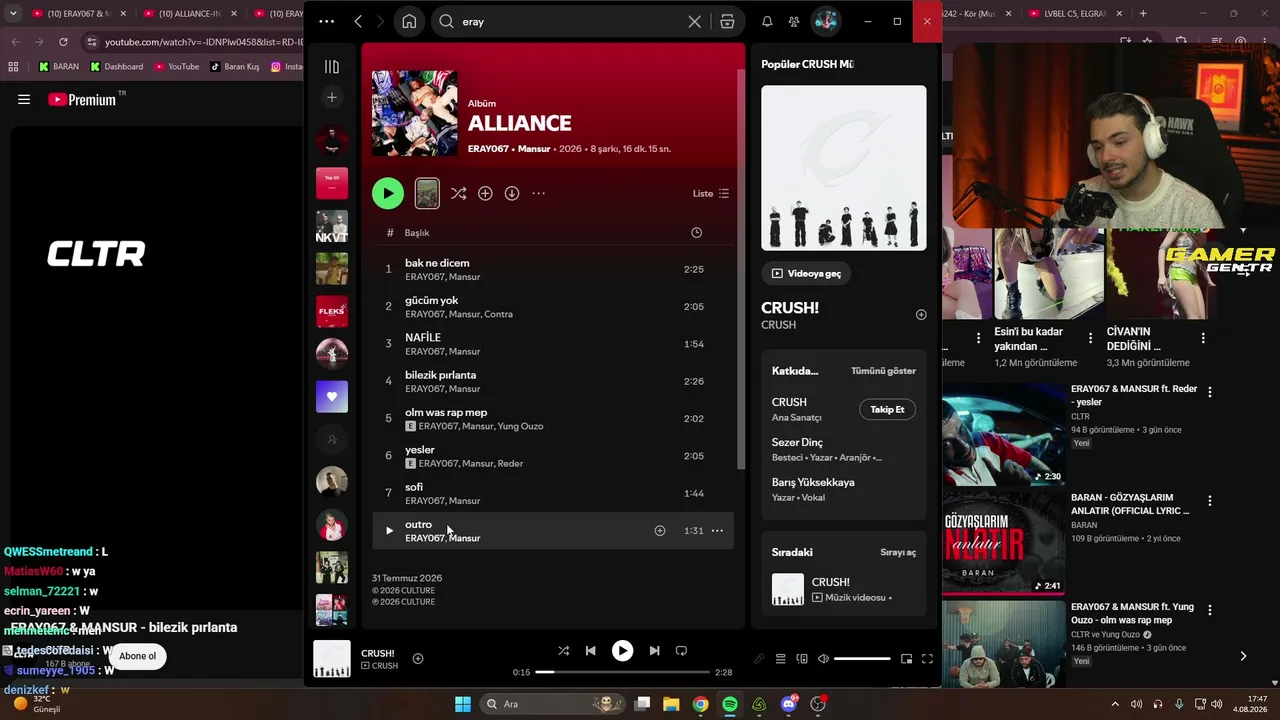Select track NAFİLE

[x=553, y=344]
